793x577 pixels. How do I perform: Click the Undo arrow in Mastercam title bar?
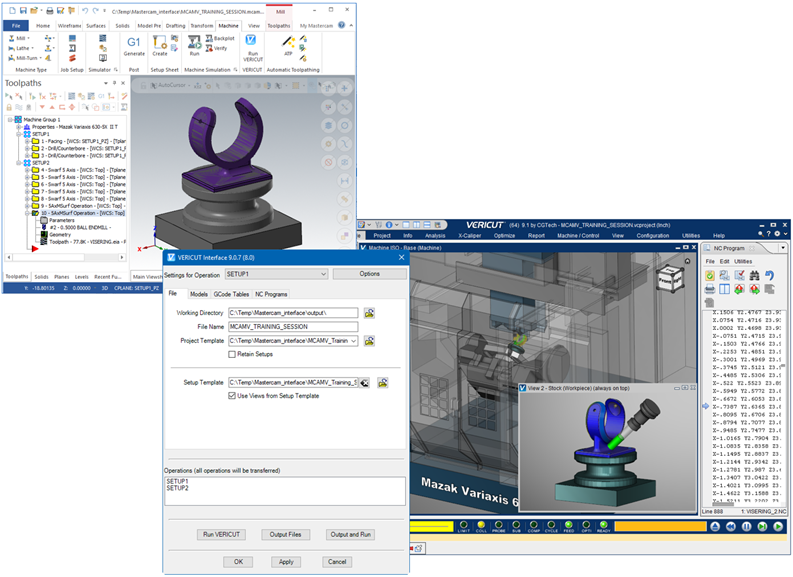point(84,10)
